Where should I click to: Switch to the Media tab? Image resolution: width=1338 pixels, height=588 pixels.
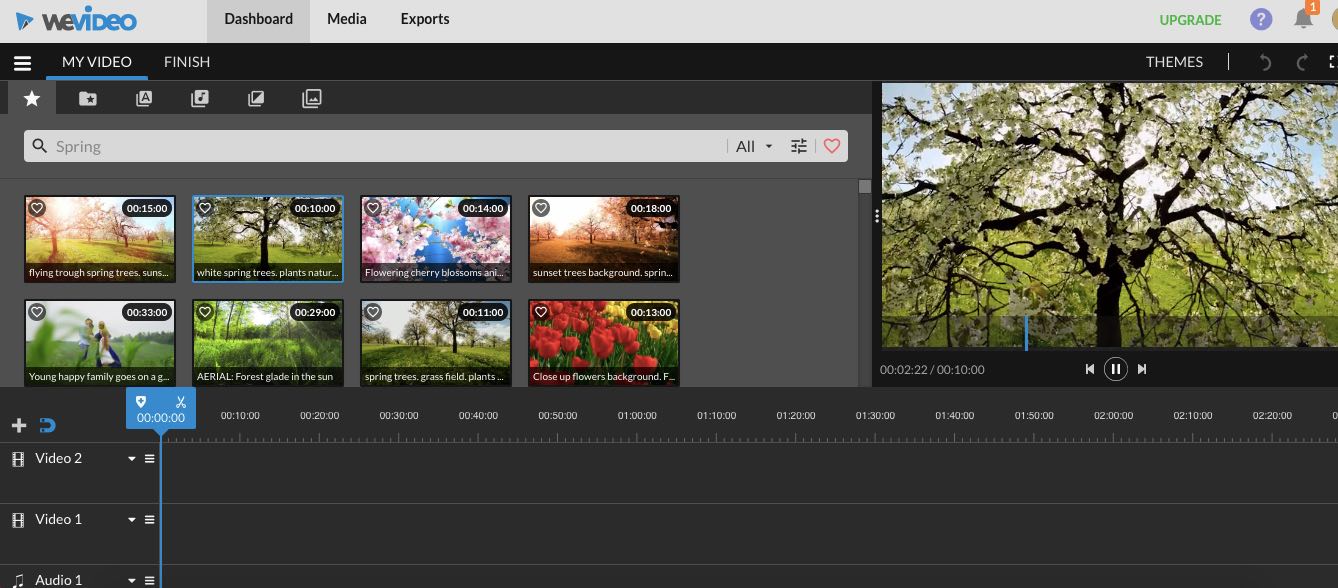[346, 19]
